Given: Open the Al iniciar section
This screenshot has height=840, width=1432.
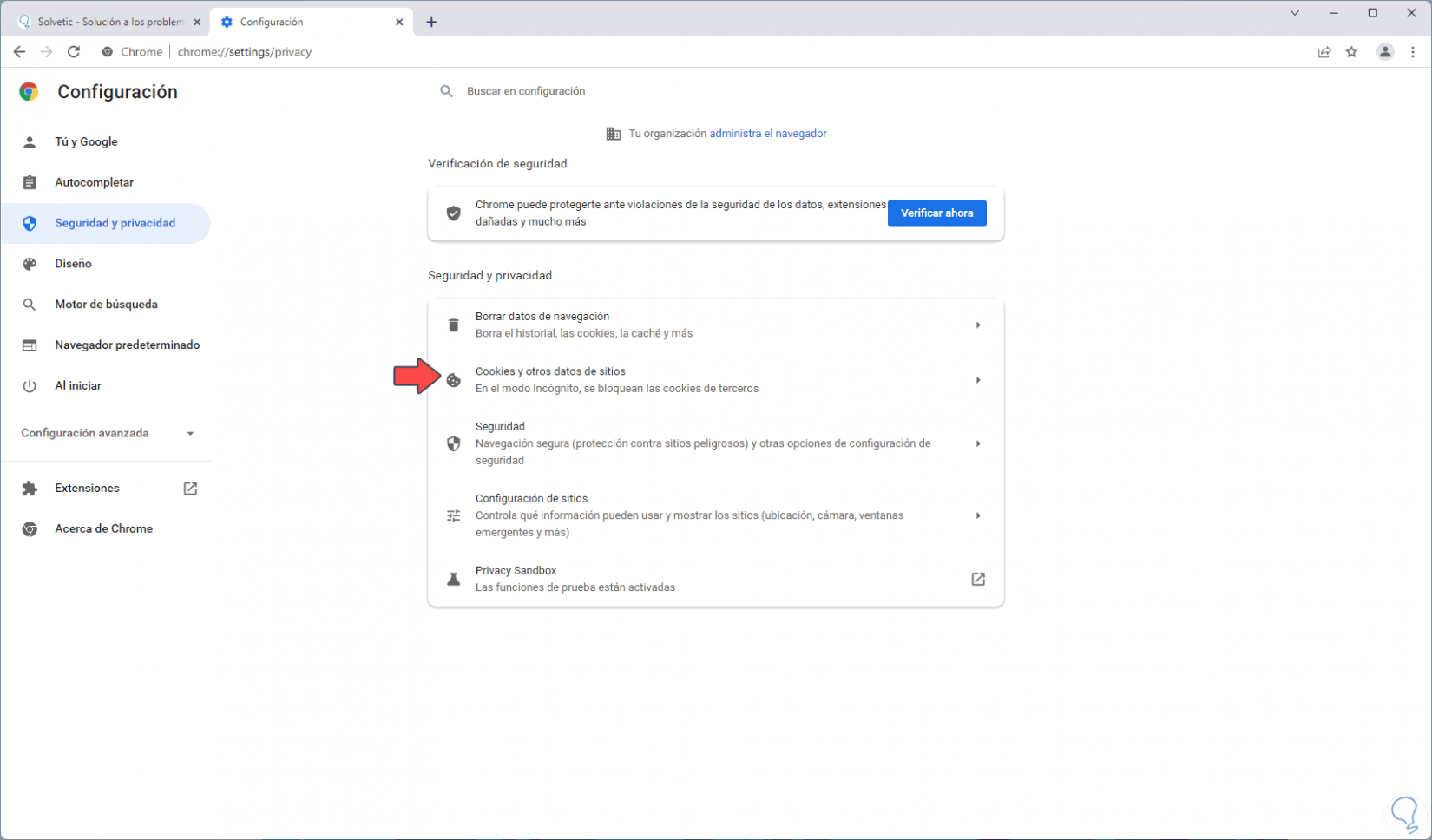Looking at the screenshot, I should (x=106, y=386).
